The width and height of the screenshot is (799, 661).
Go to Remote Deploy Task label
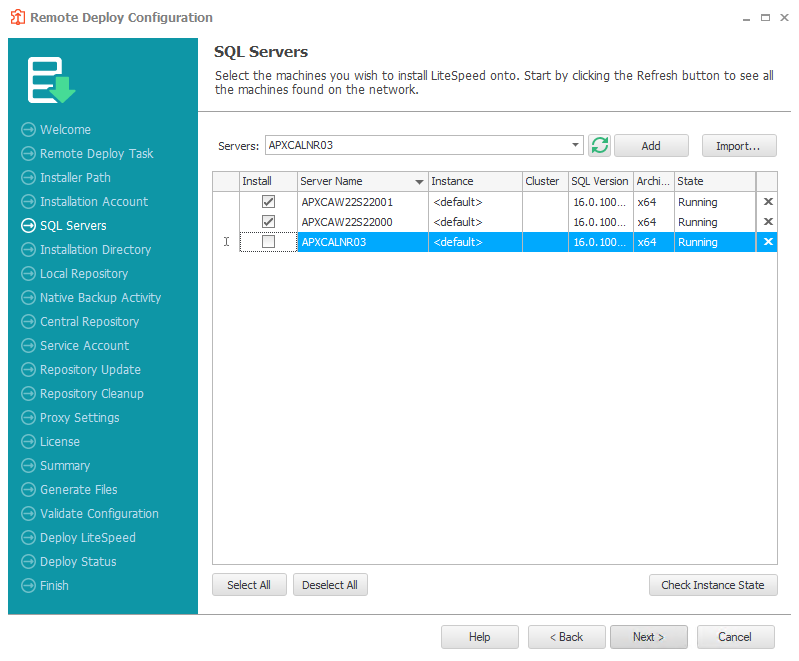click(96, 153)
